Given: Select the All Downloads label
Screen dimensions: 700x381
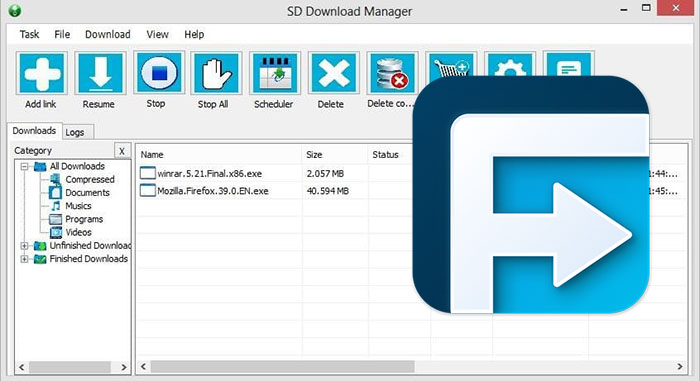Looking at the screenshot, I should (77, 166).
